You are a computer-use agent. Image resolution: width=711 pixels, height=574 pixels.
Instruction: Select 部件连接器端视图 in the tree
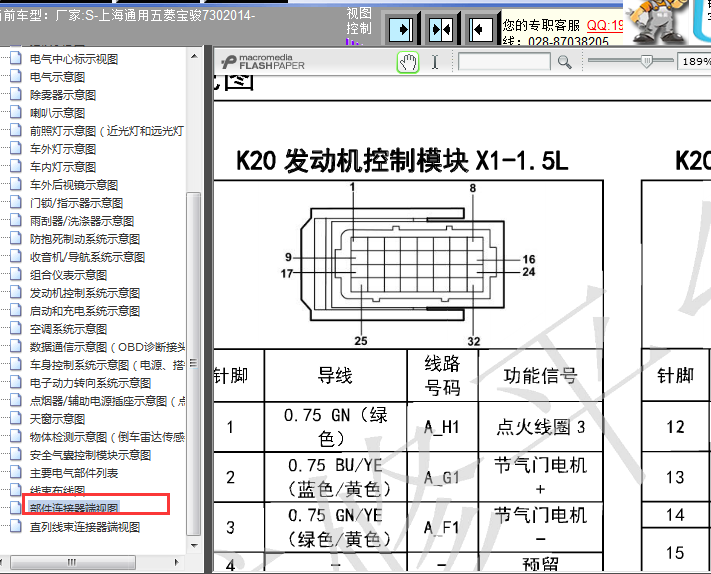(74, 508)
